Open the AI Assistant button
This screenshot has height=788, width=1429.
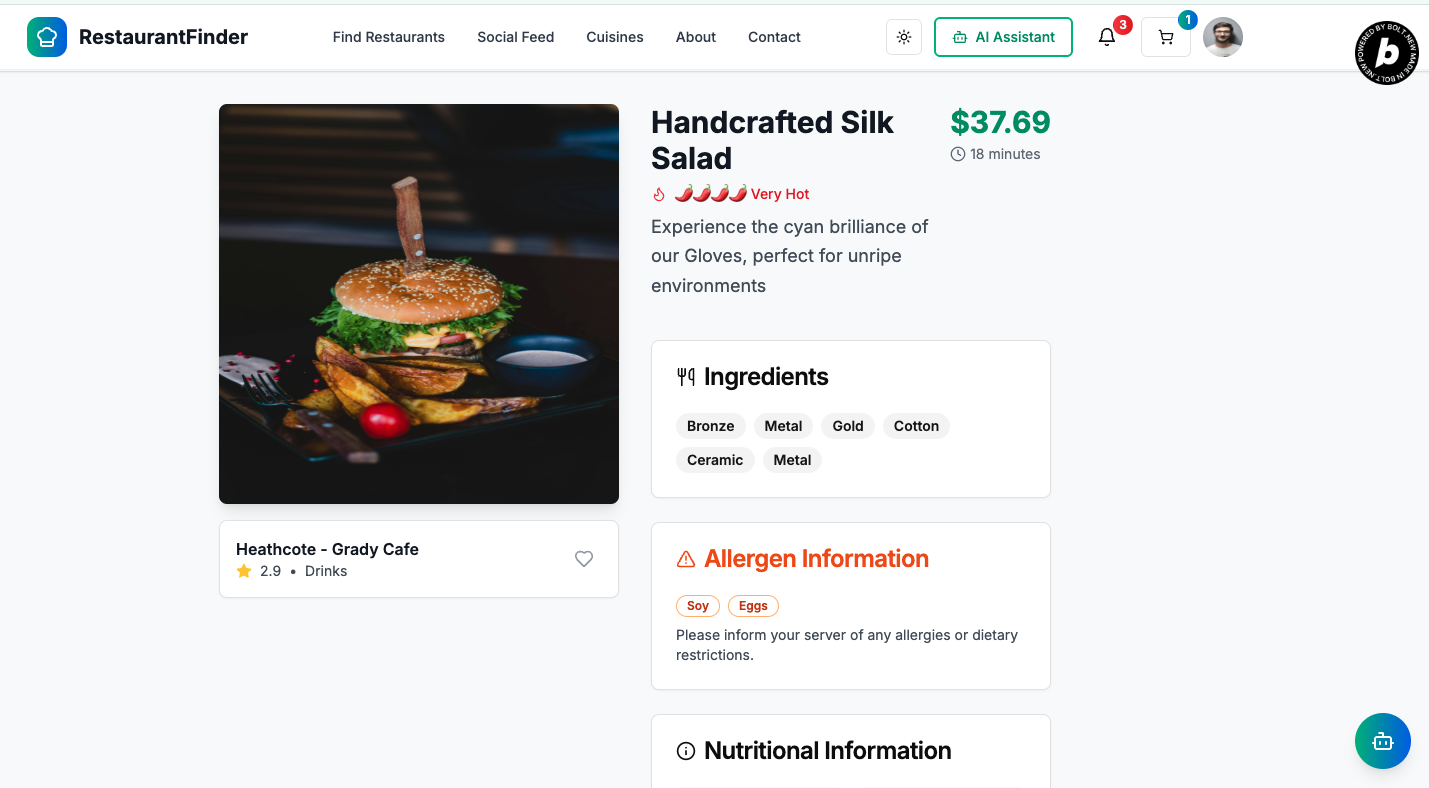pos(1003,37)
